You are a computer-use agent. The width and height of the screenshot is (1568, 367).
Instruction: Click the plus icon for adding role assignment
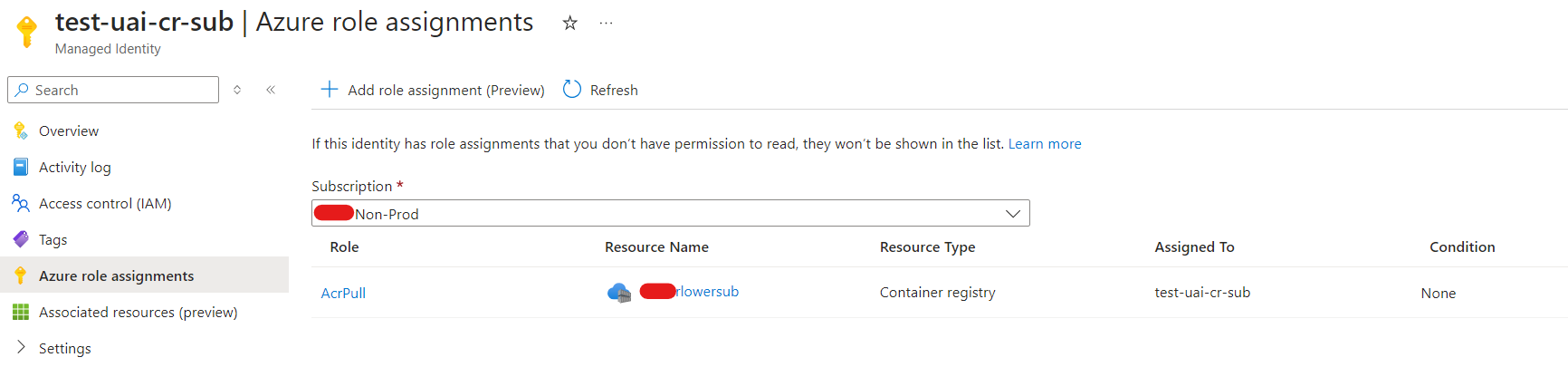330,89
